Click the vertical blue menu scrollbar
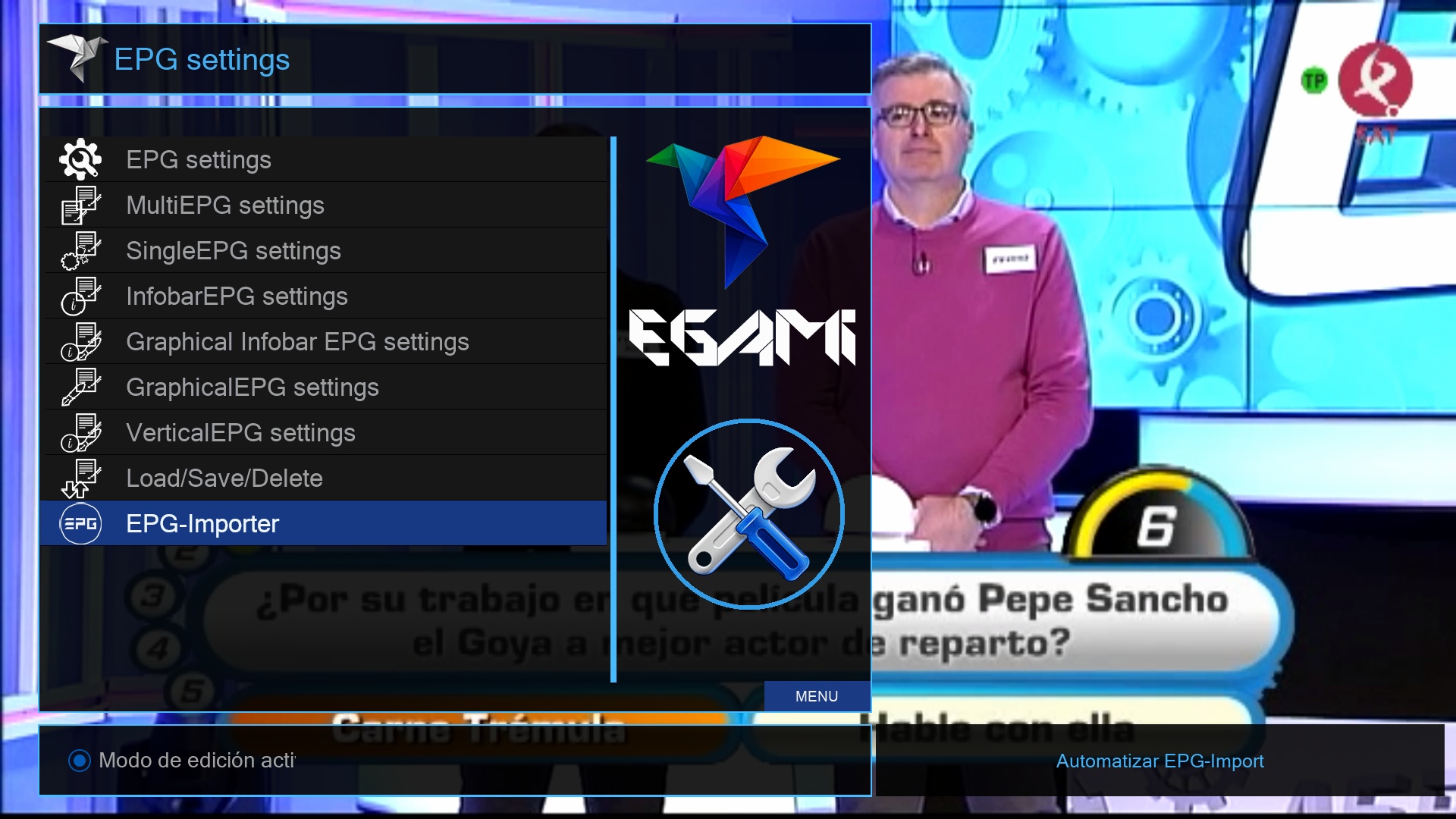Screen dimensions: 1456x819 (613, 409)
